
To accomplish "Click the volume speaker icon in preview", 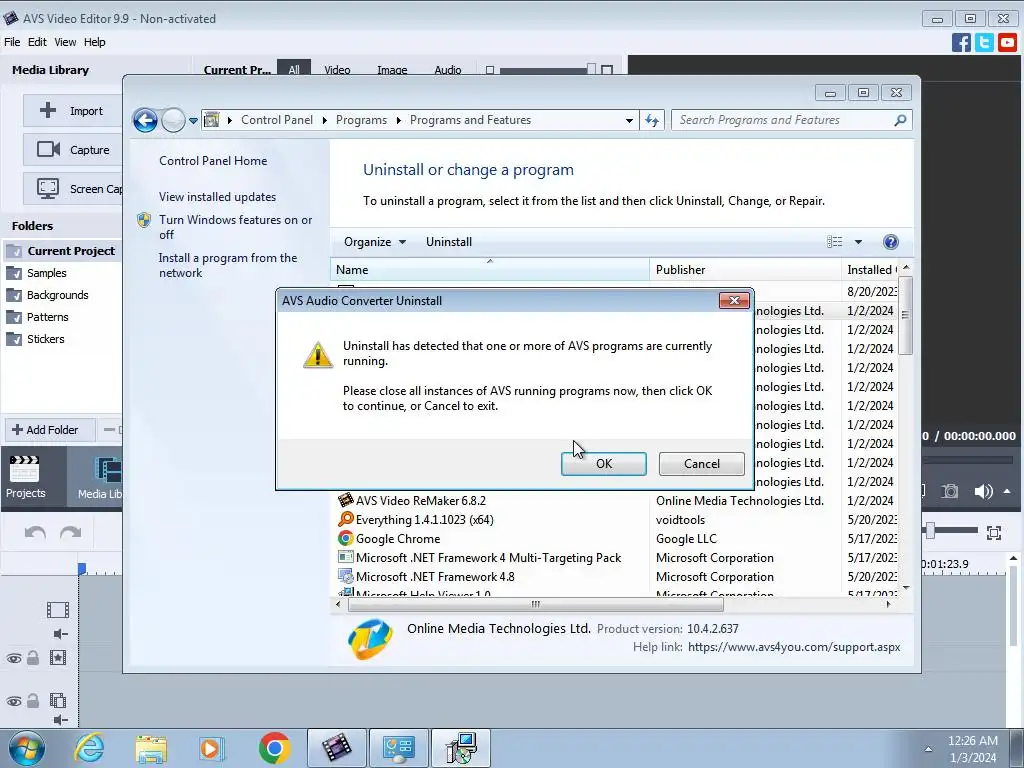I will point(983,491).
